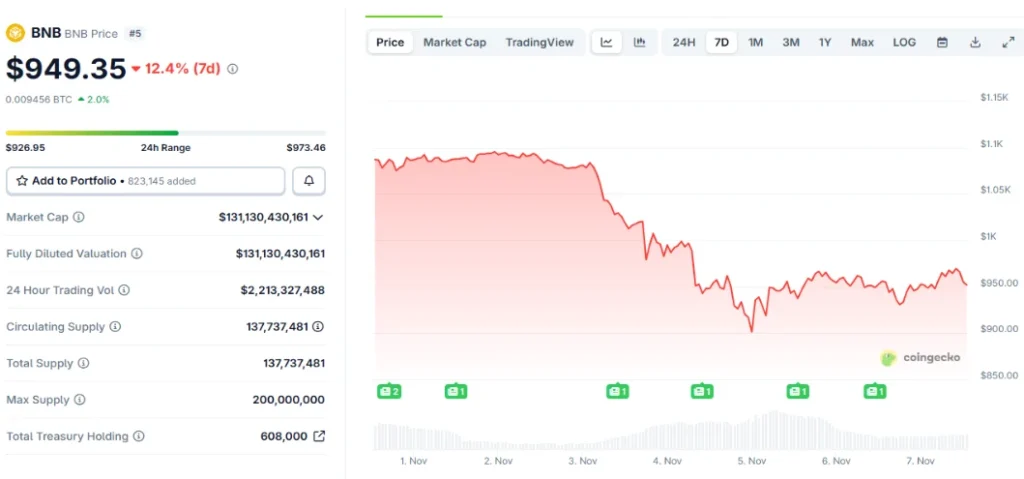Image resolution: width=1024 pixels, height=479 pixels.
Task: Download the chart data
Action: [975, 42]
